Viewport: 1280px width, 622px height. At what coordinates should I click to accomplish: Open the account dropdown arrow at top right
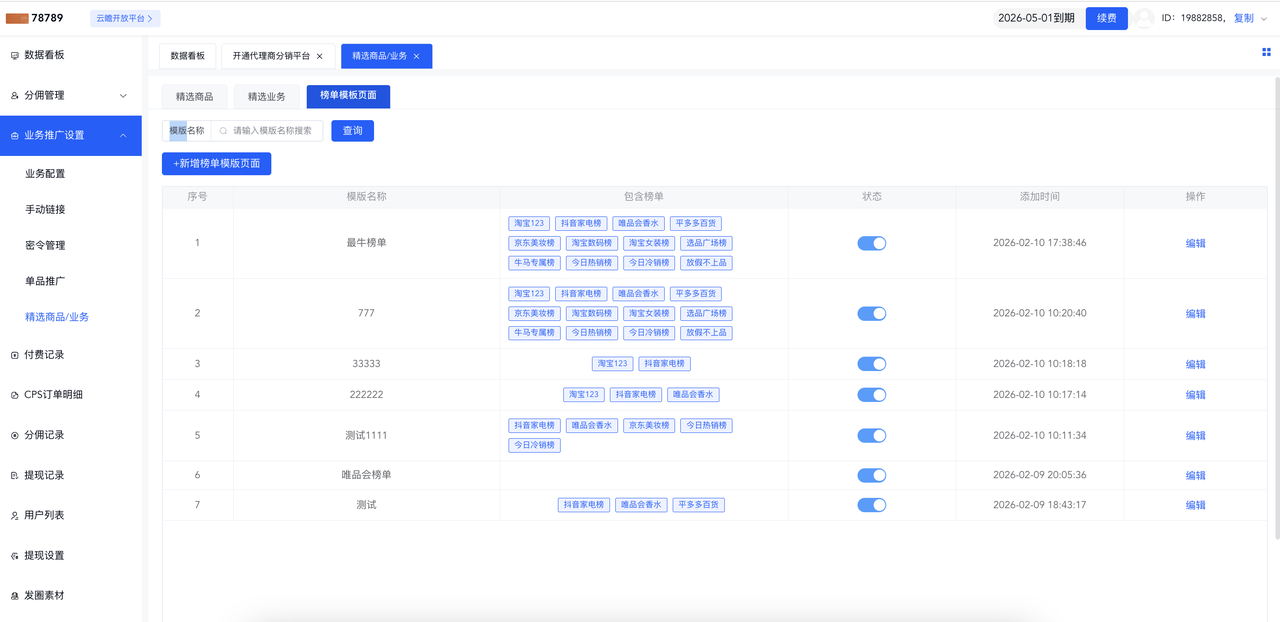coord(1264,19)
